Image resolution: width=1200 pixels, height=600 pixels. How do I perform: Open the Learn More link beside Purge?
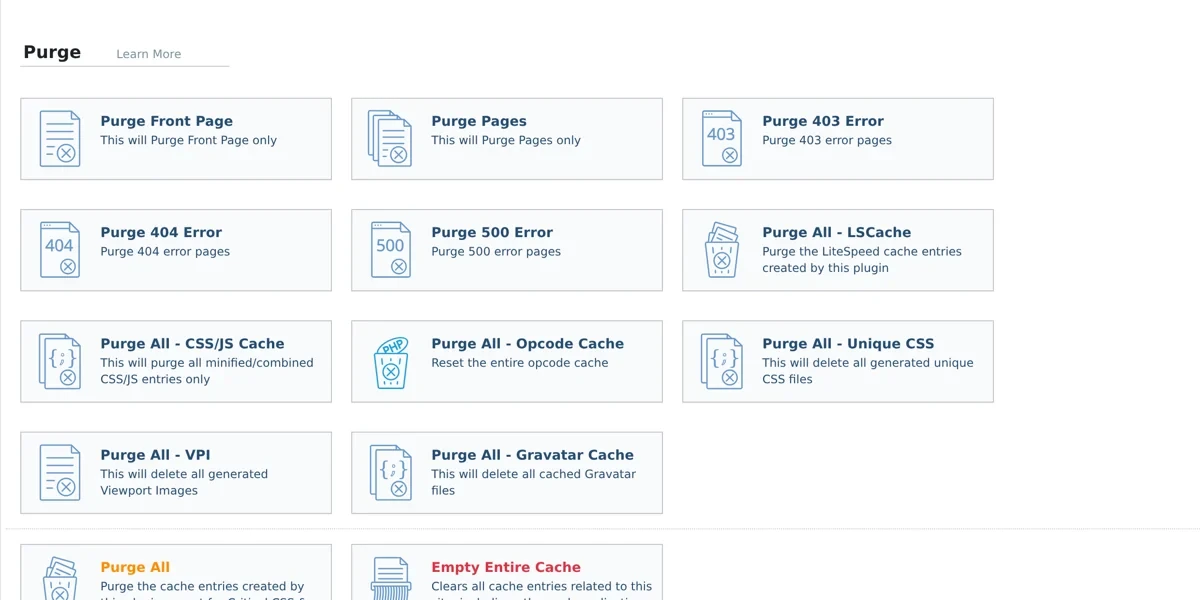[148, 54]
